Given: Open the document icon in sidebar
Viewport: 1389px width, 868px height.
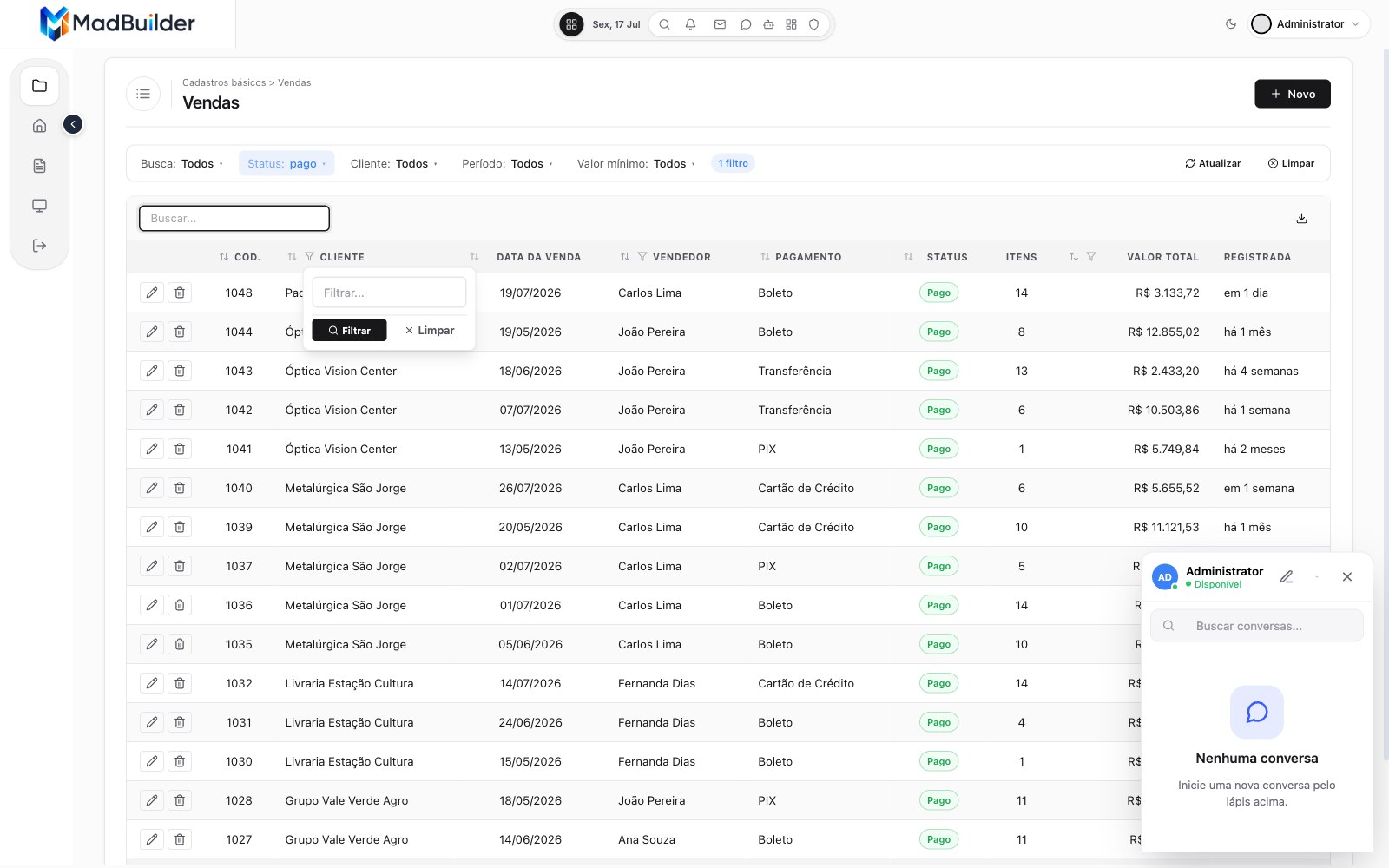Looking at the screenshot, I should coord(39,166).
